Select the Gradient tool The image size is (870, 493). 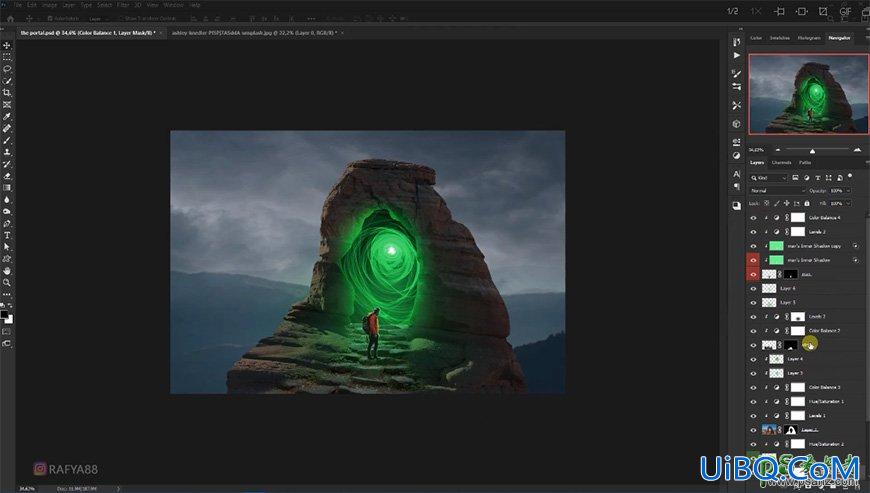(x=7, y=187)
